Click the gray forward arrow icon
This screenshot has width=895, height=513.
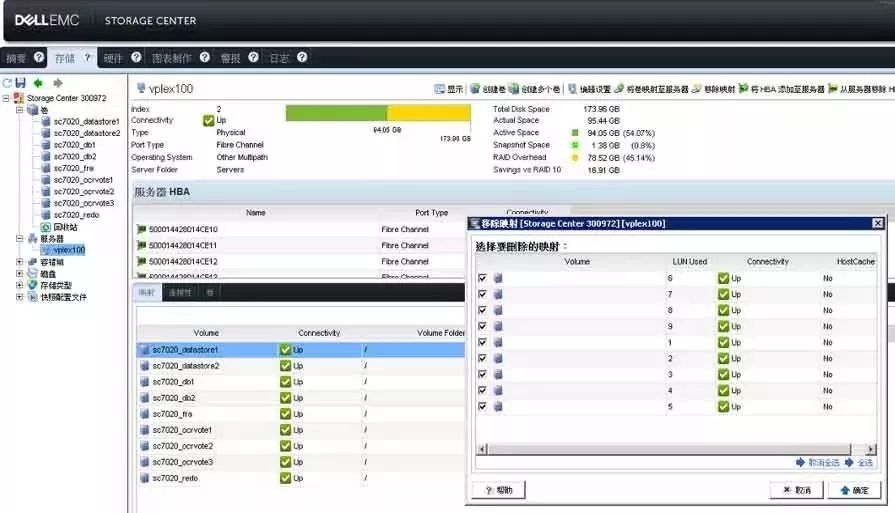58,83
